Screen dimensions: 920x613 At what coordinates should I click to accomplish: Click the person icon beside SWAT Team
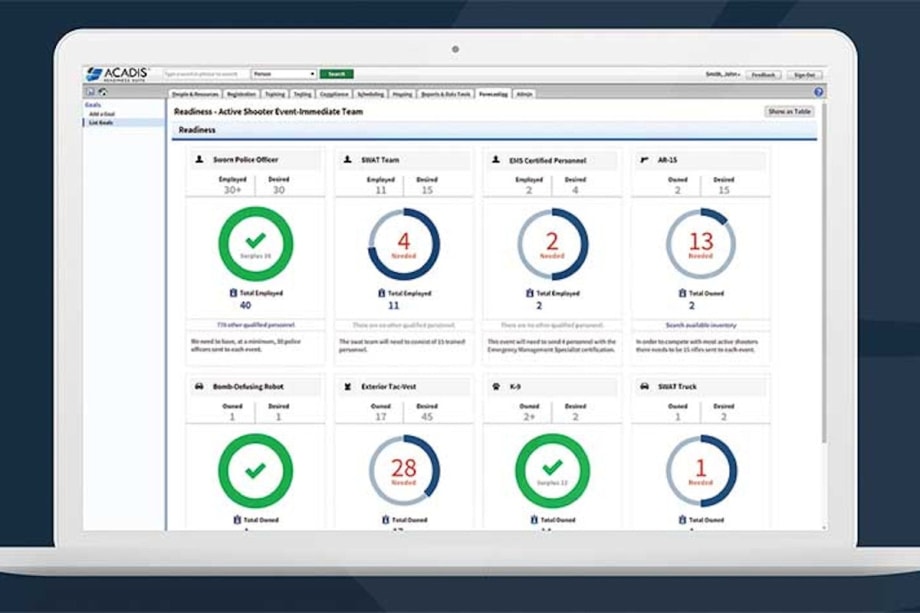click(347, 159)
